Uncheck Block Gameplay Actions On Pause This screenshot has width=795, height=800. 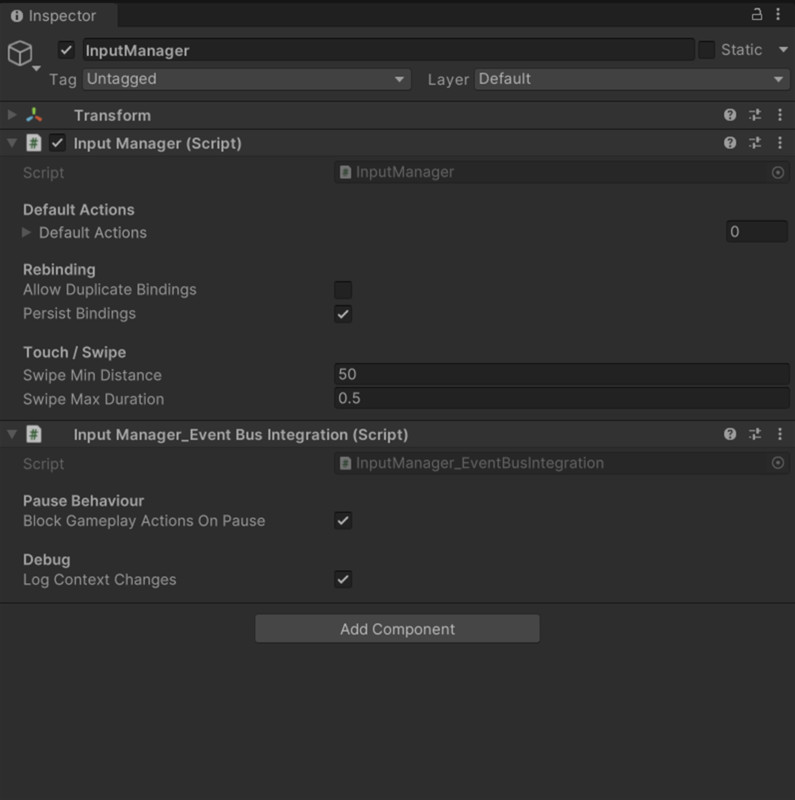[x=343, y=520]
